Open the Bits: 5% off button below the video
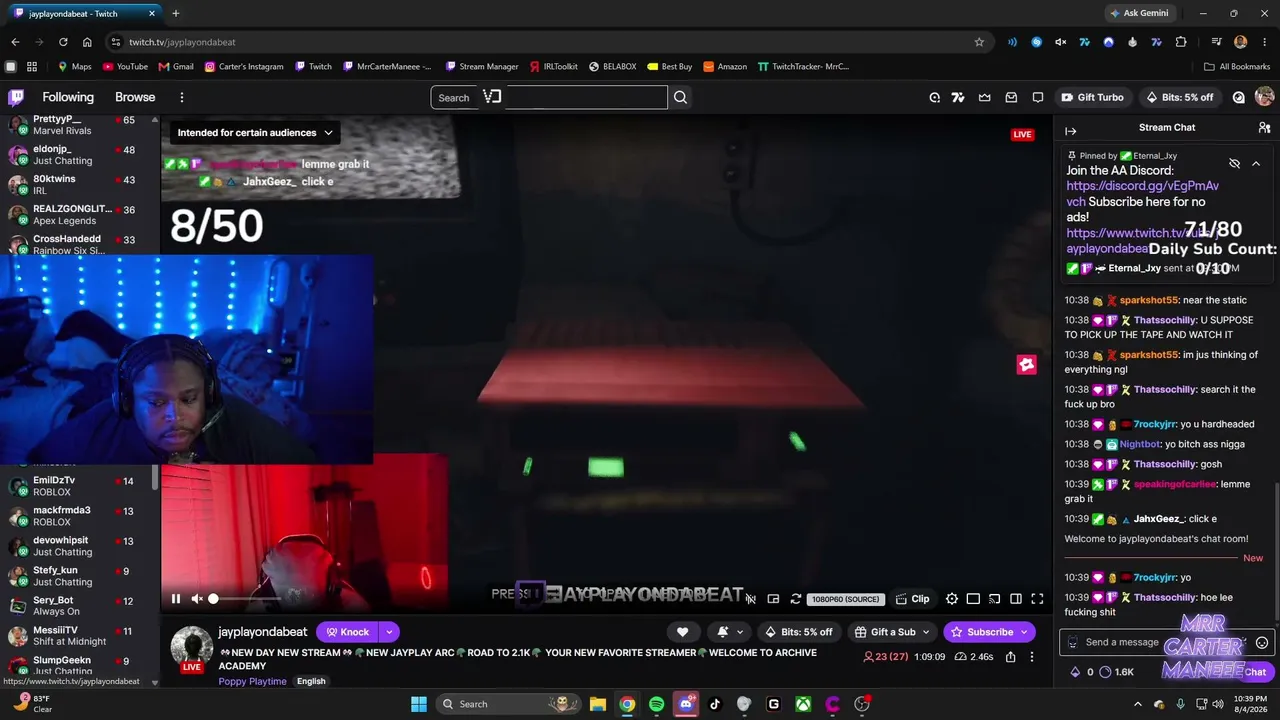The height and width of the screenshot is (720, 1280). tap(798, 632)
